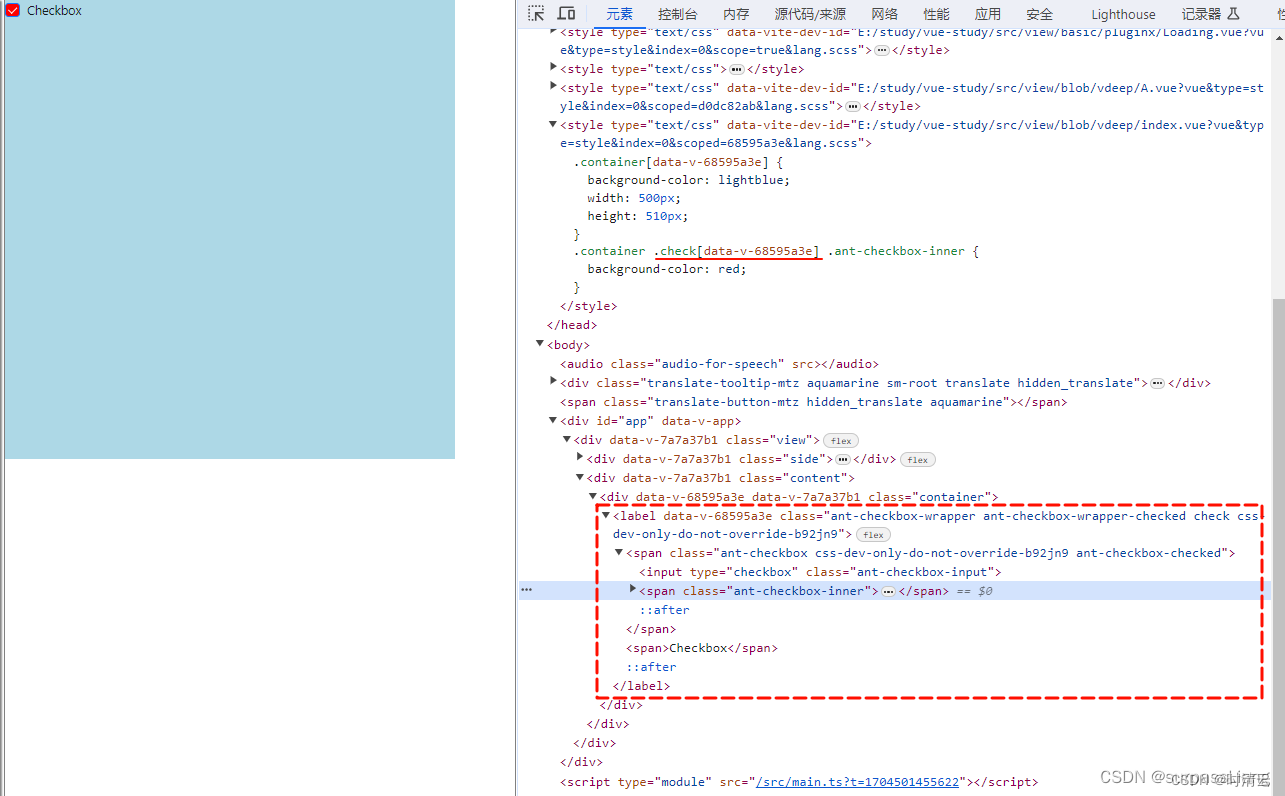Viewport: 1285px width, 796px height.
Task: Collapse the div class view node
Action: (567, 439)
